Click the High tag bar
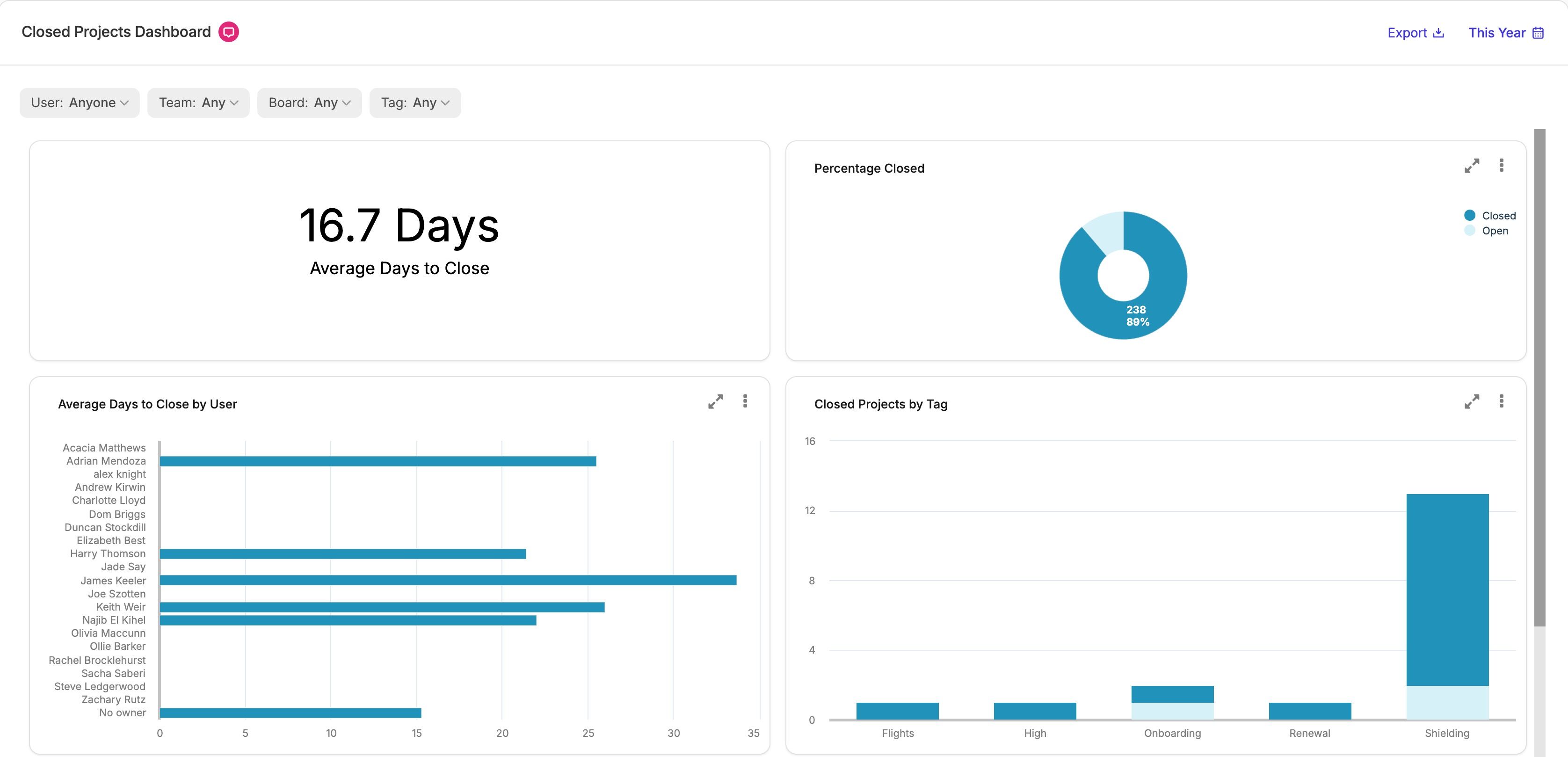 pos(1035,711)
